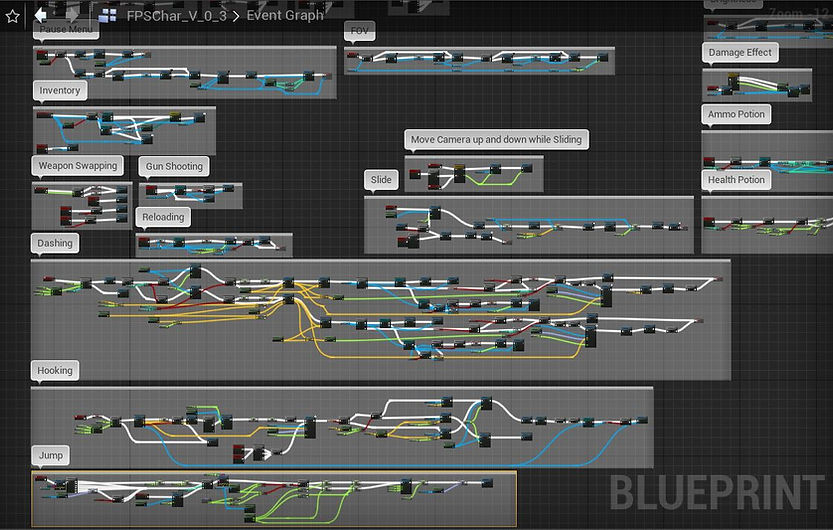
Task: Select the Health Potion comment label
Action: [736, 180]
